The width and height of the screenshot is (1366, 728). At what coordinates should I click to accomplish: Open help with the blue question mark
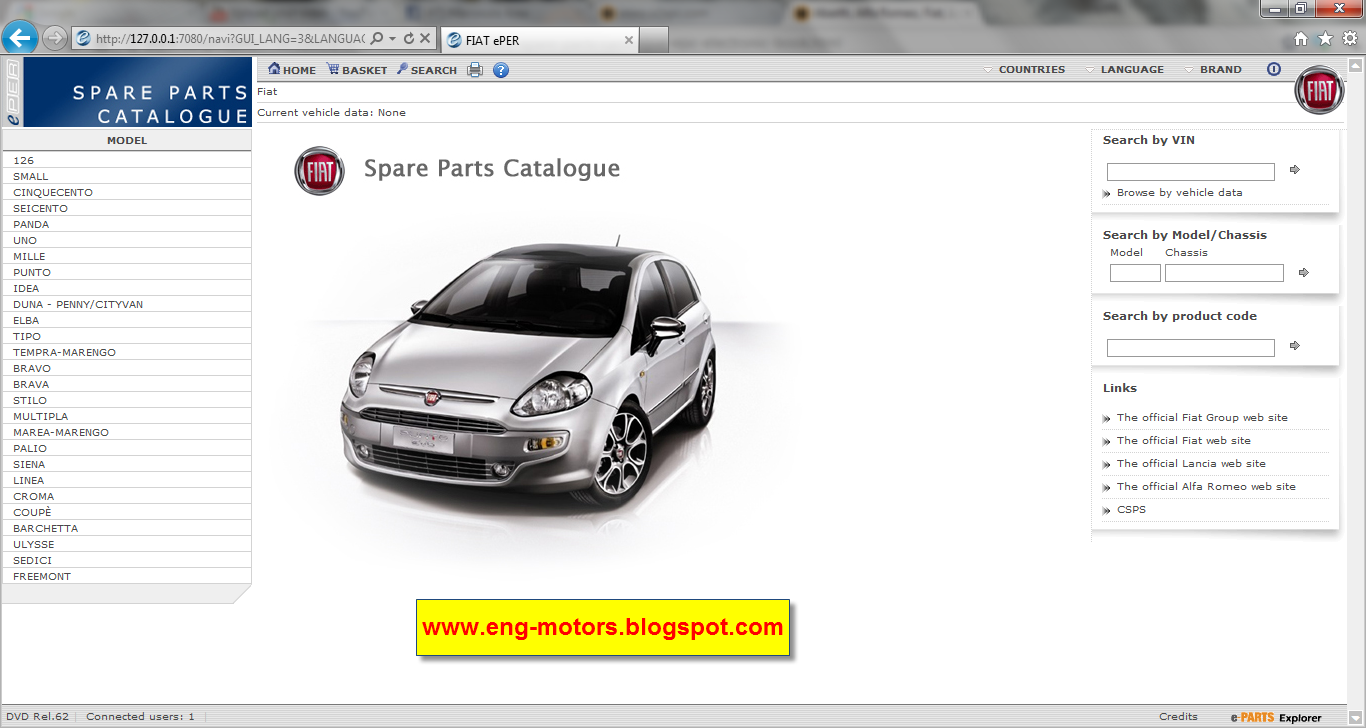point(501,70)
